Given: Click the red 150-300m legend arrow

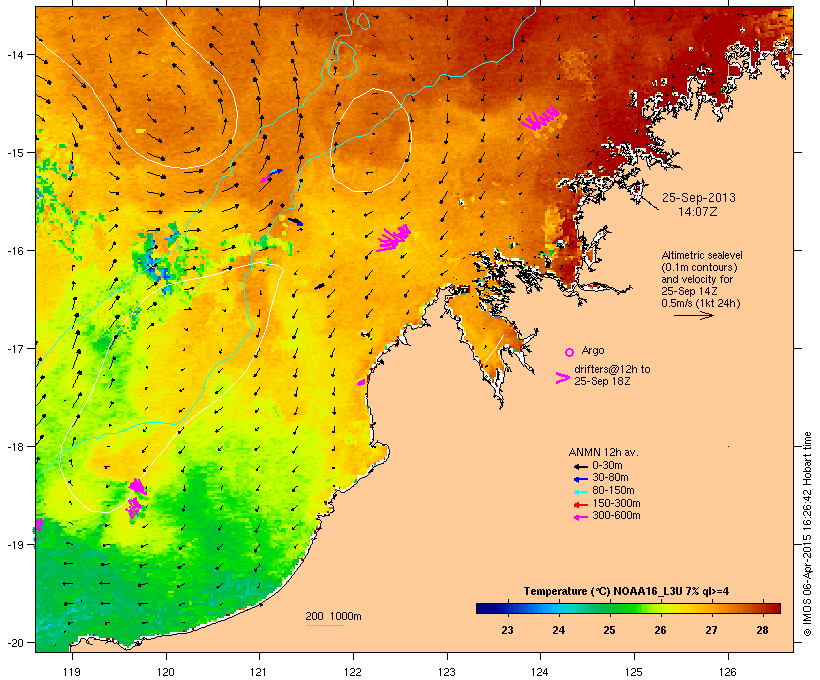Looking at the screenshot, I should tap(580, 505).
